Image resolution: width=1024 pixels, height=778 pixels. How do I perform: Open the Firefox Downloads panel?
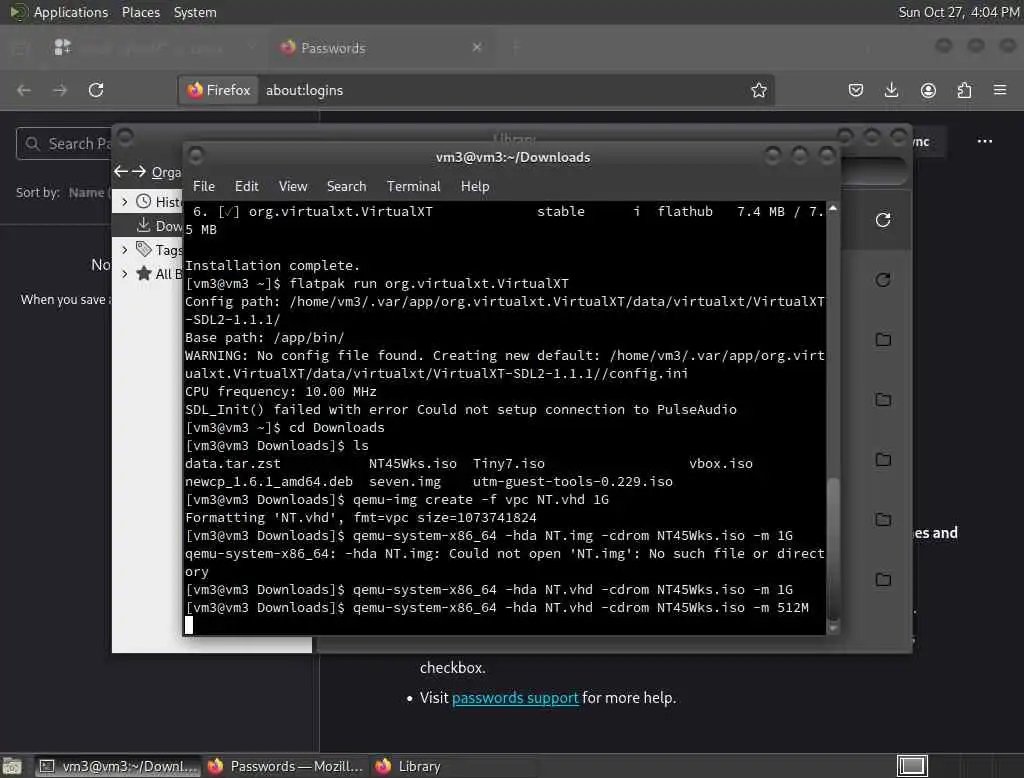point(891,90)
